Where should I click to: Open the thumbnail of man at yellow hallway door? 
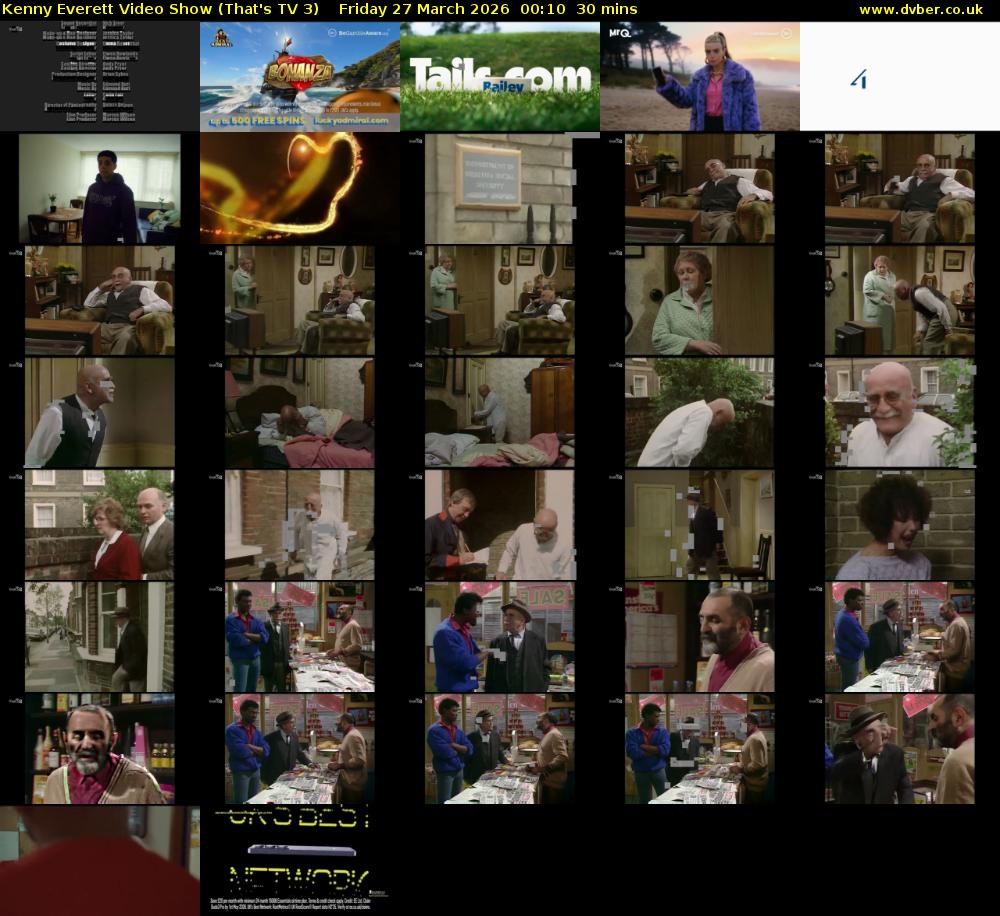700,525
